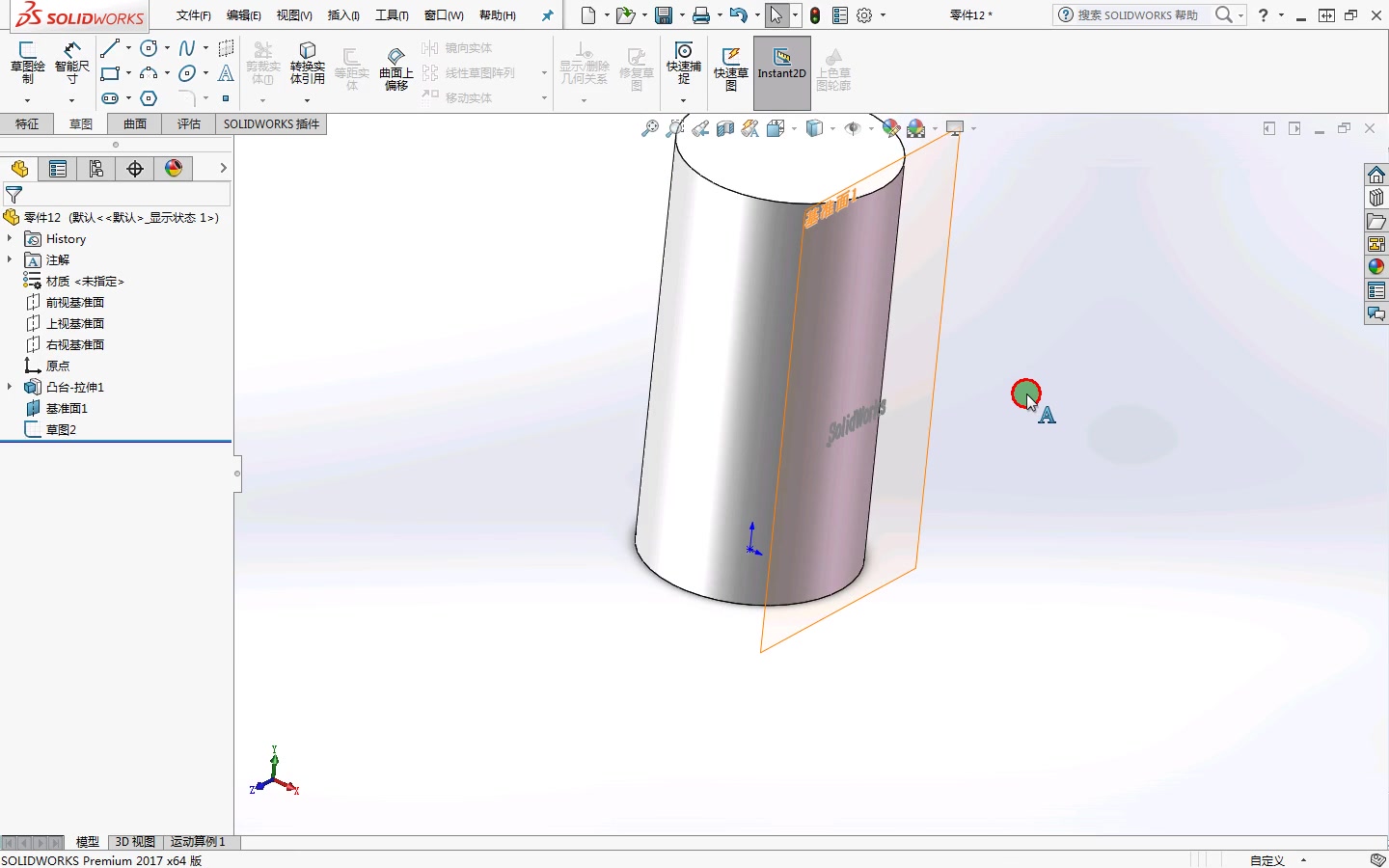This screenshot has height=868, width=1389.
Task: Click Section View icon in view toolbar
Action: click(x=725, y=128)
